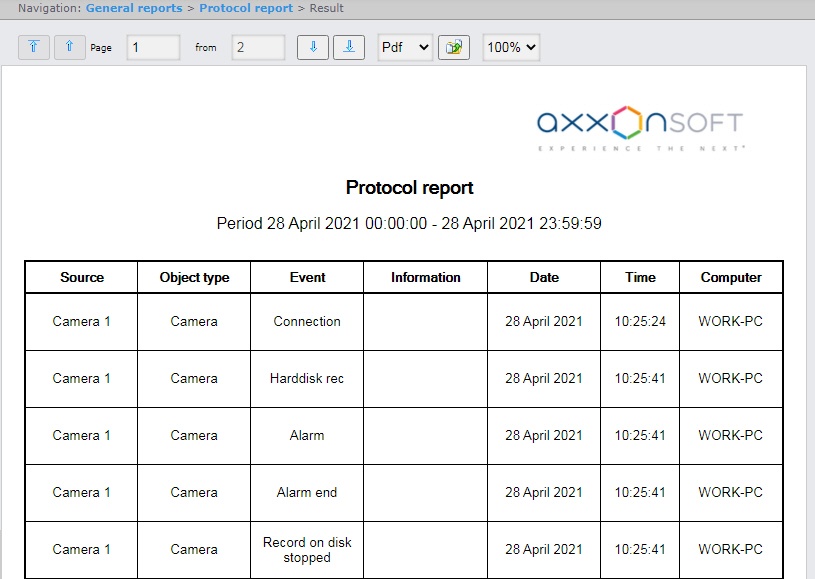The image size is (815, 579).
Task: Click Camera 1 in the Connection row
Action: pos(82,322)
